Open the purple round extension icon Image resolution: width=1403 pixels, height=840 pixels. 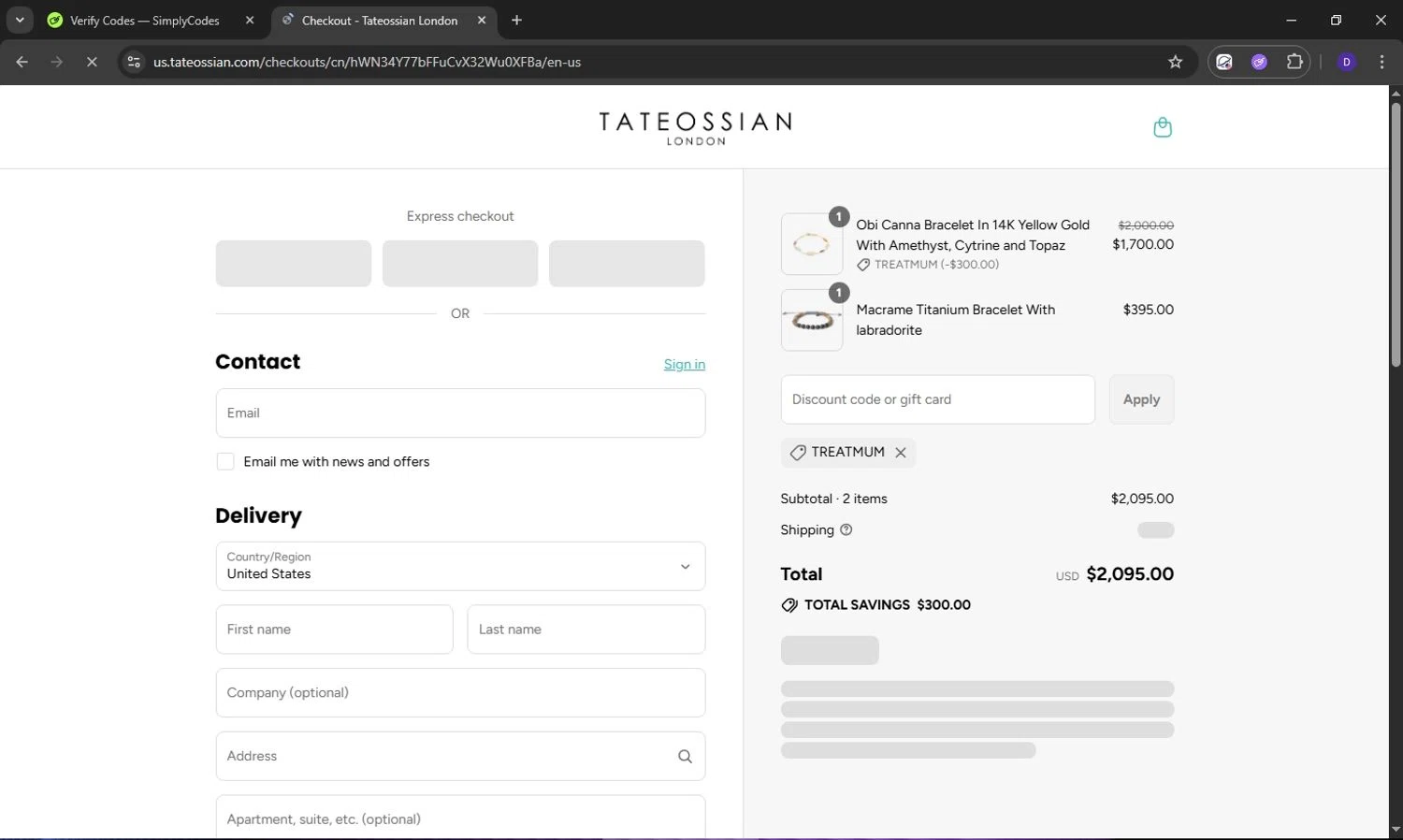click(1259, 62)
